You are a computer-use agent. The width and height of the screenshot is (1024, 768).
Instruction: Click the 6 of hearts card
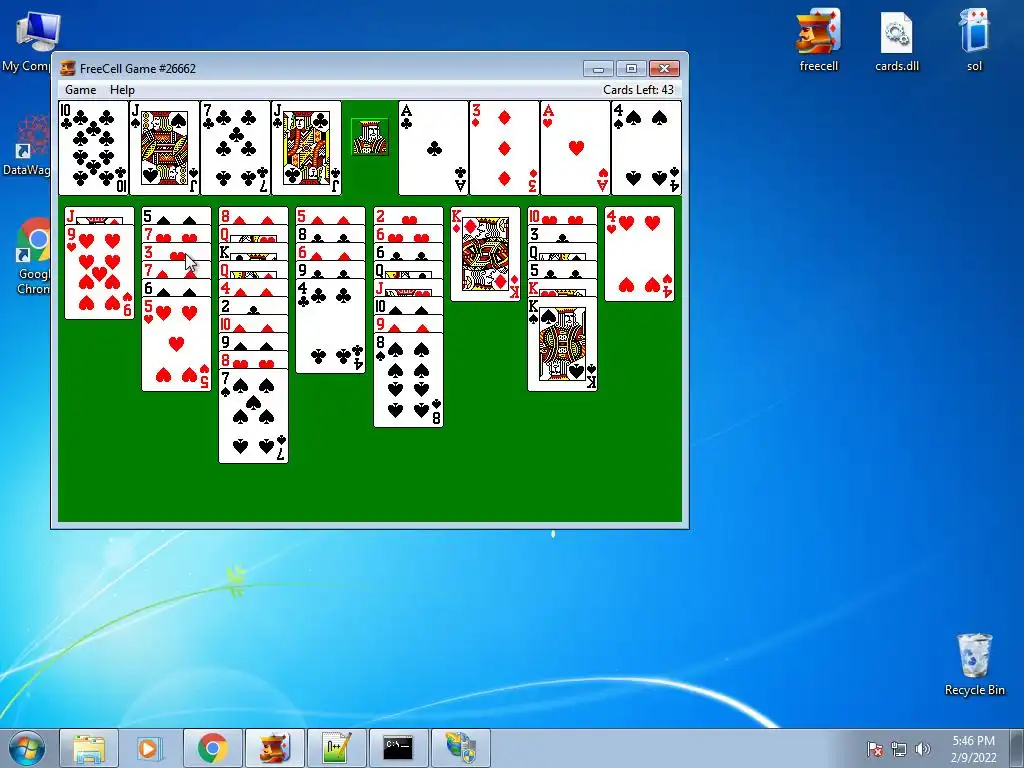tap(408, 234)
